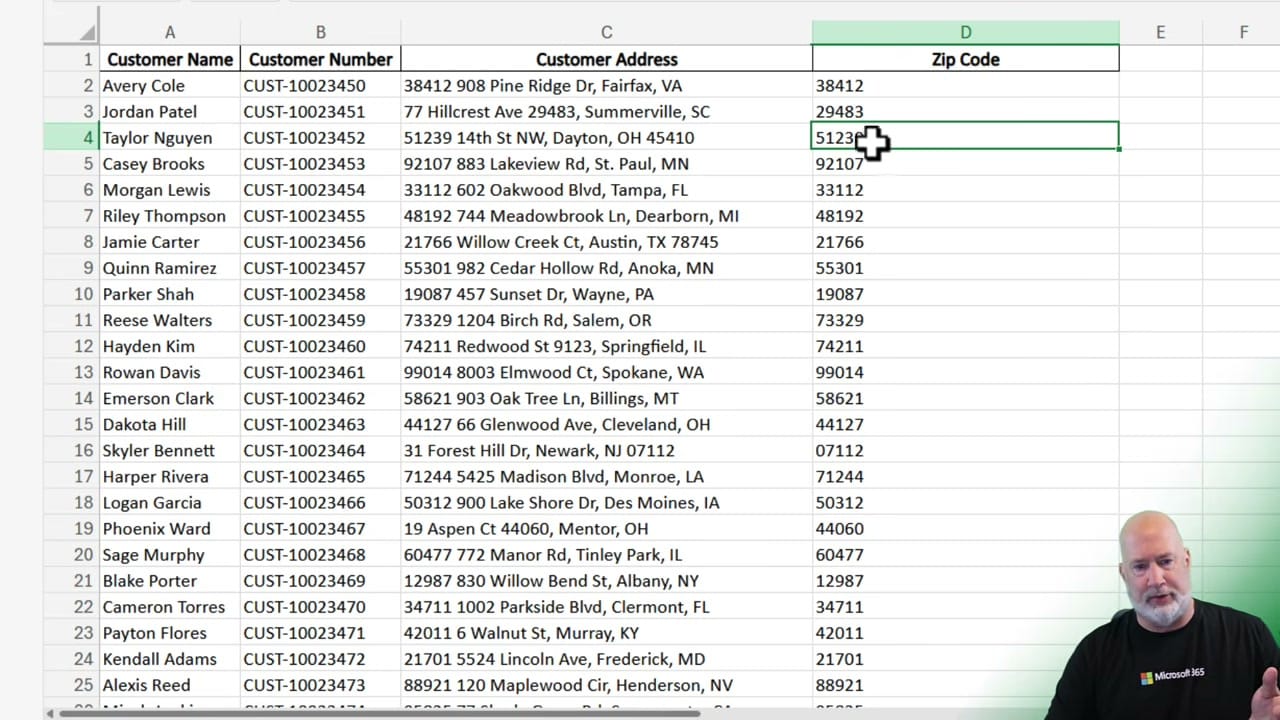
Task: Click the Customer Name header cell
Action: [169, 59]
